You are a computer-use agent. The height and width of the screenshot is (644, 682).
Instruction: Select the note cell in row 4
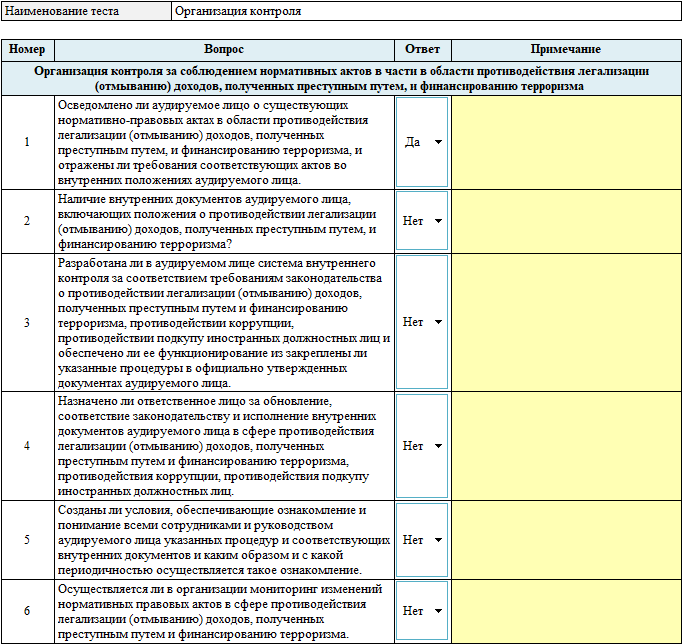pos(566,446)
